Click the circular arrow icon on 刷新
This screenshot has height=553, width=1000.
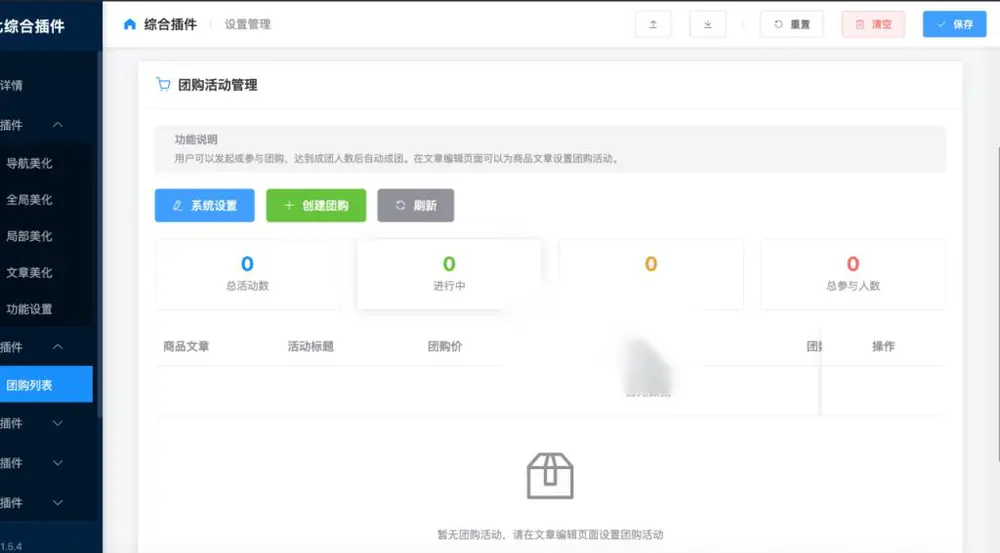[x=401, y=205]
